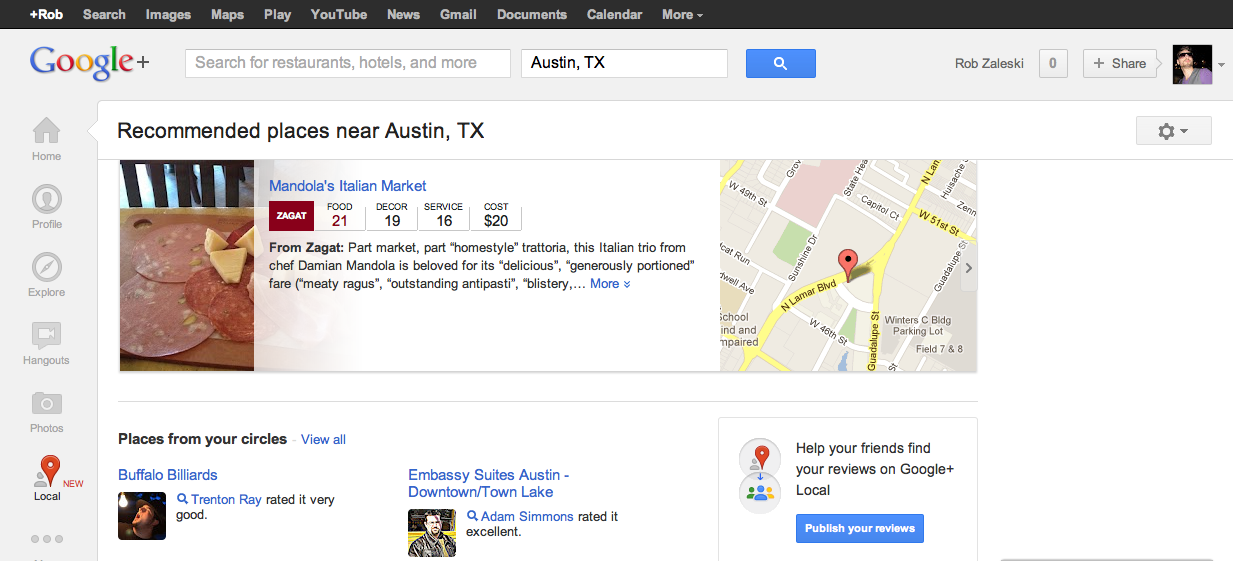Viewport: 1233px width, 561px height.
Task: Open the Home sidebar icon
Action: (x=46, y=131)
